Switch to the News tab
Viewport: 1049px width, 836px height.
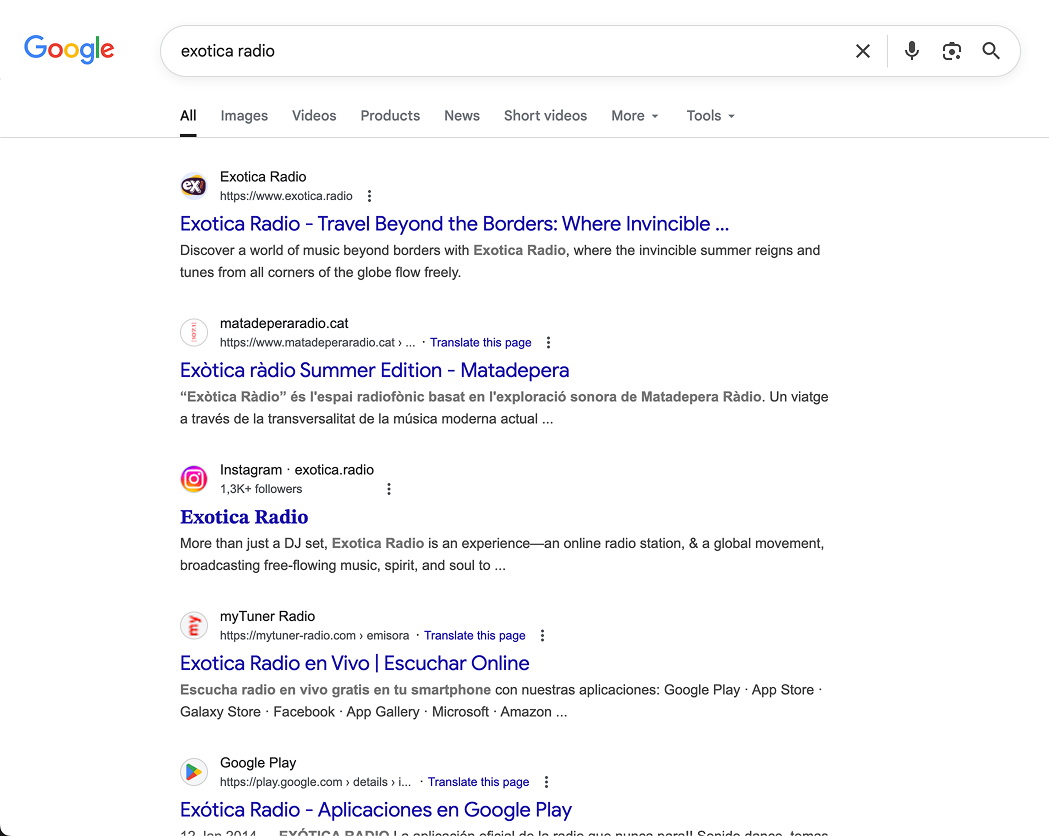pyautogui.click(x=461, y=115)
